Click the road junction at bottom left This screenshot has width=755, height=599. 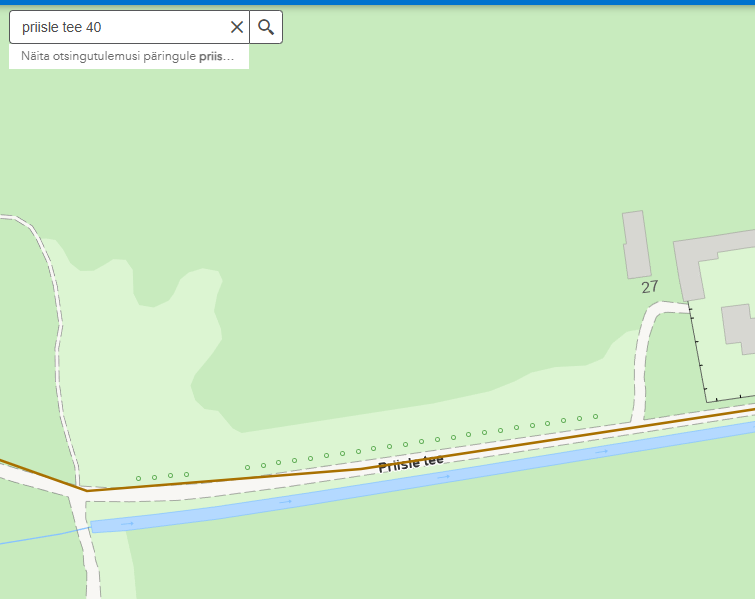82,495
